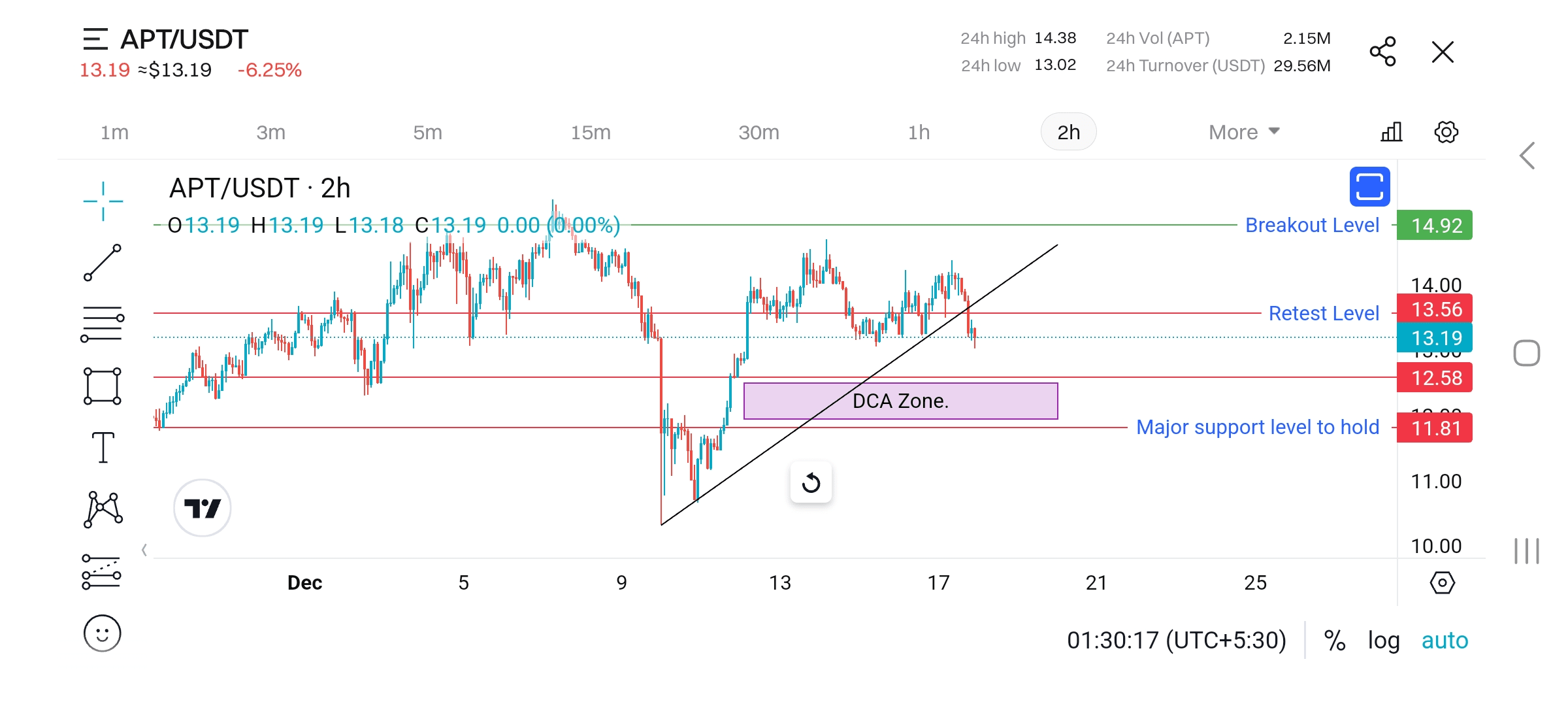Select the crosshair cursor tool
Screen dimensions: 1568x706
click(x=103, y=201)
